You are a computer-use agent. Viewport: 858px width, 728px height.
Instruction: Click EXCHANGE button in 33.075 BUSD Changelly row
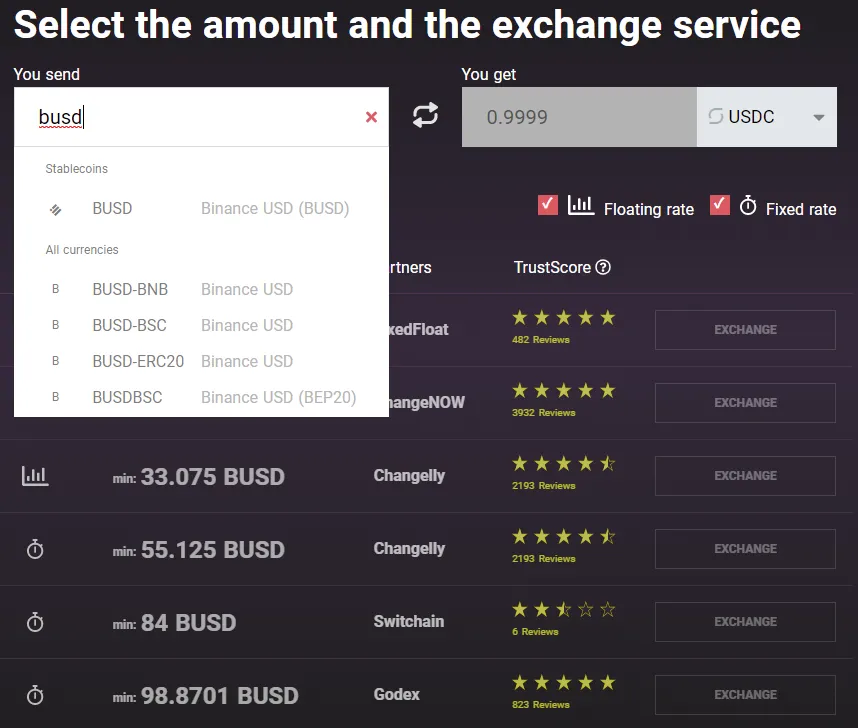(x=745, y=476)
